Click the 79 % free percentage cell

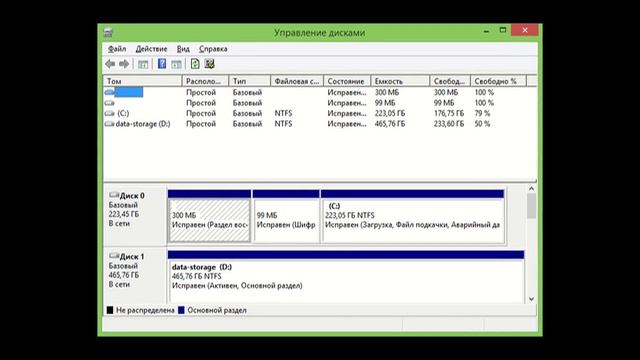click(482, 113)
